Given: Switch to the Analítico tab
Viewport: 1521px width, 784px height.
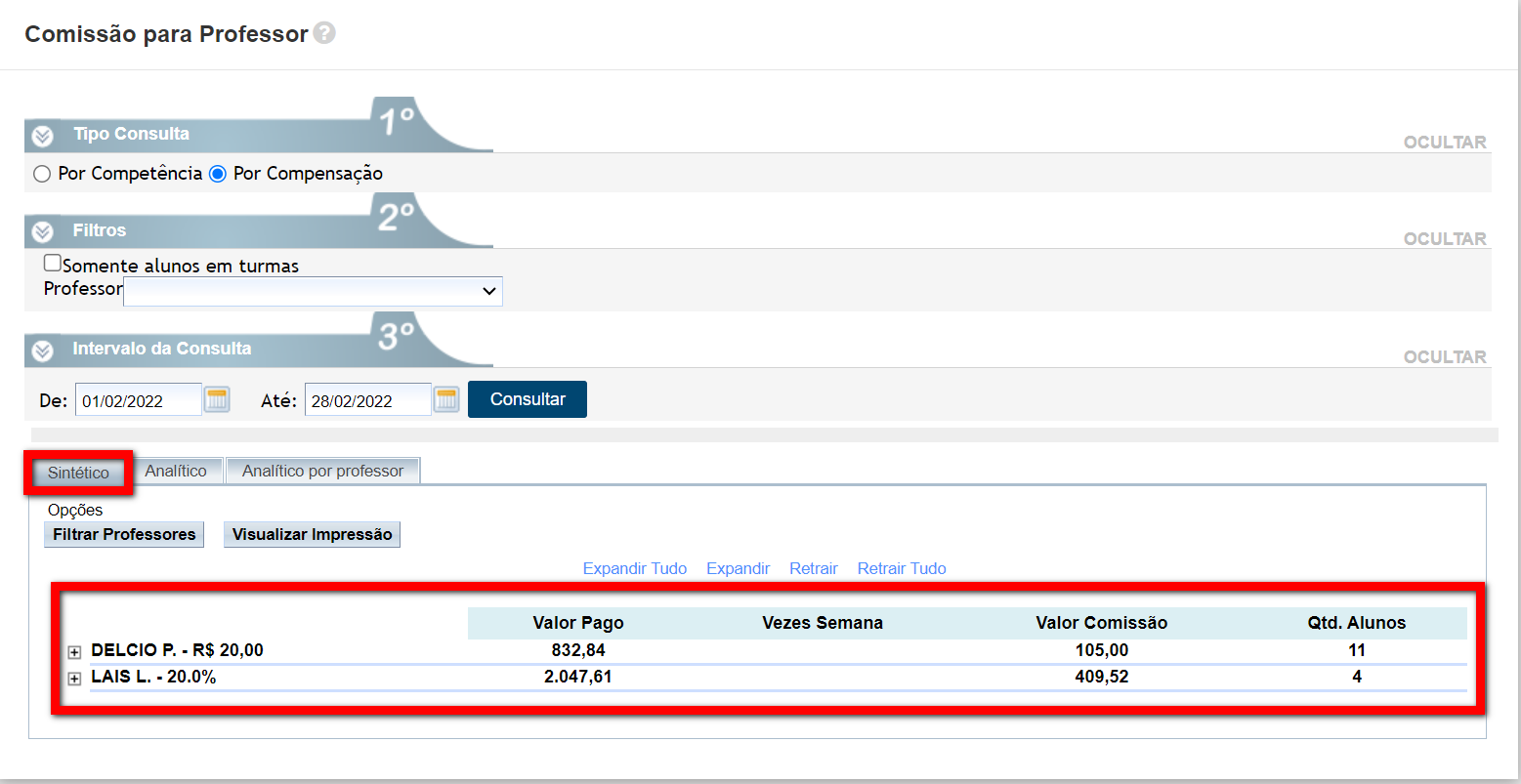Looking at the screenshot, I should click(176, 471).
